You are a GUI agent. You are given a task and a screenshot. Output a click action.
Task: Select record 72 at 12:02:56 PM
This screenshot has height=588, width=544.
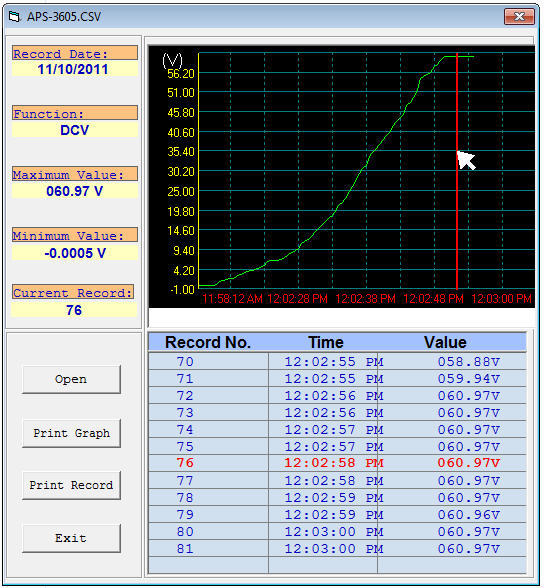pyautogui.click(x=337, y=396)
